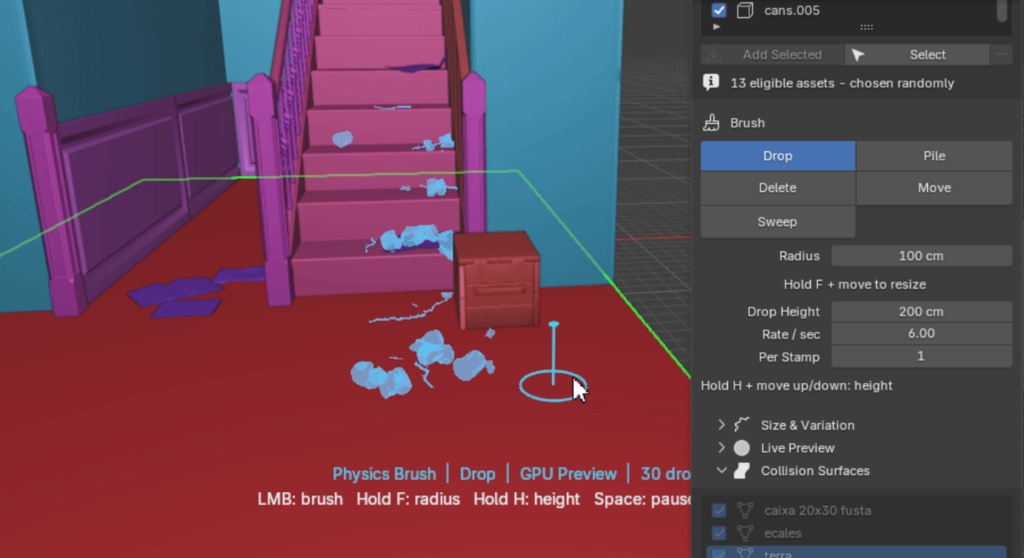Click the minus remove button next to Select

[1001, 55]
